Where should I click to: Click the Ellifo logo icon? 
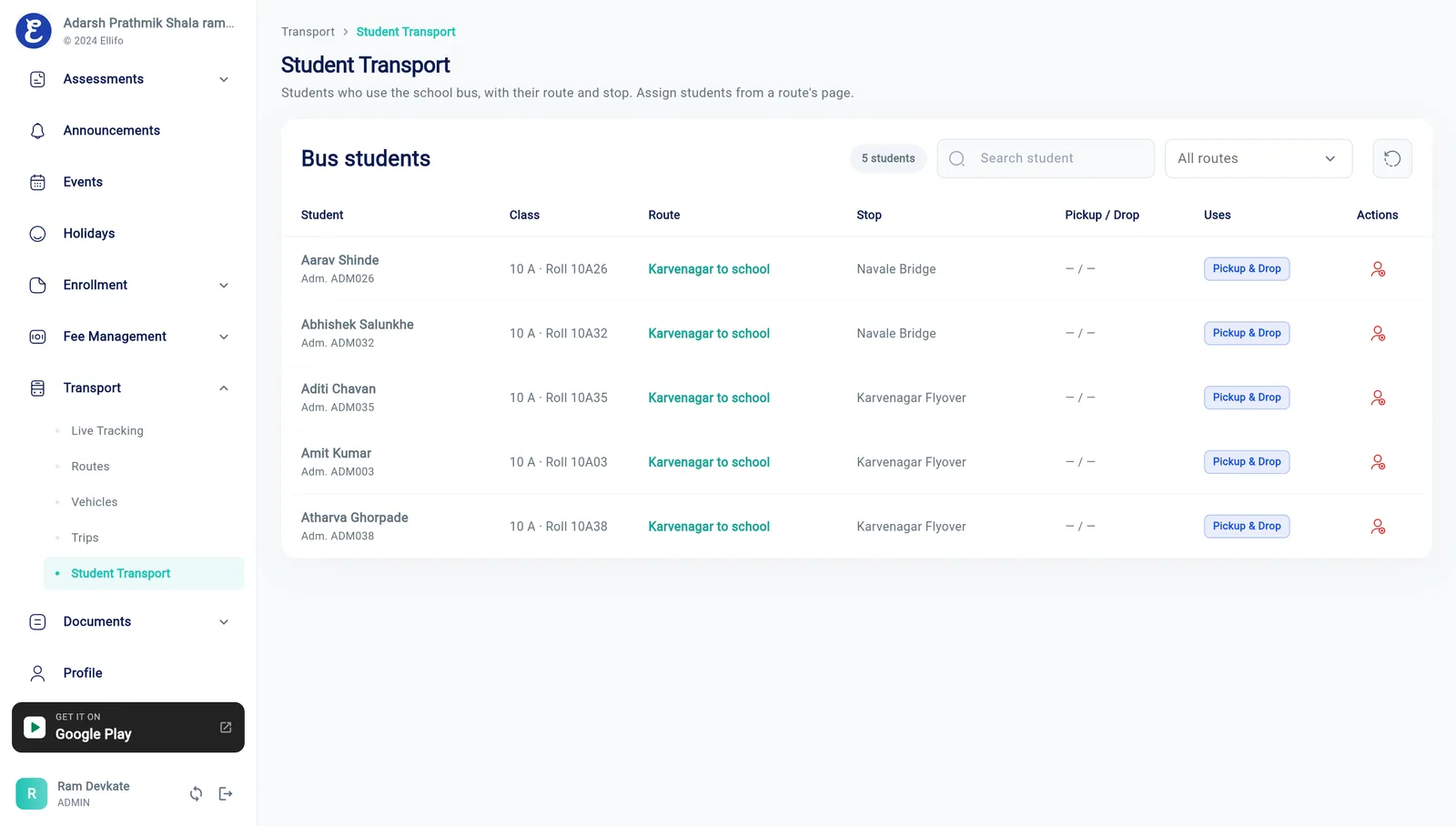tap(34, 31)
